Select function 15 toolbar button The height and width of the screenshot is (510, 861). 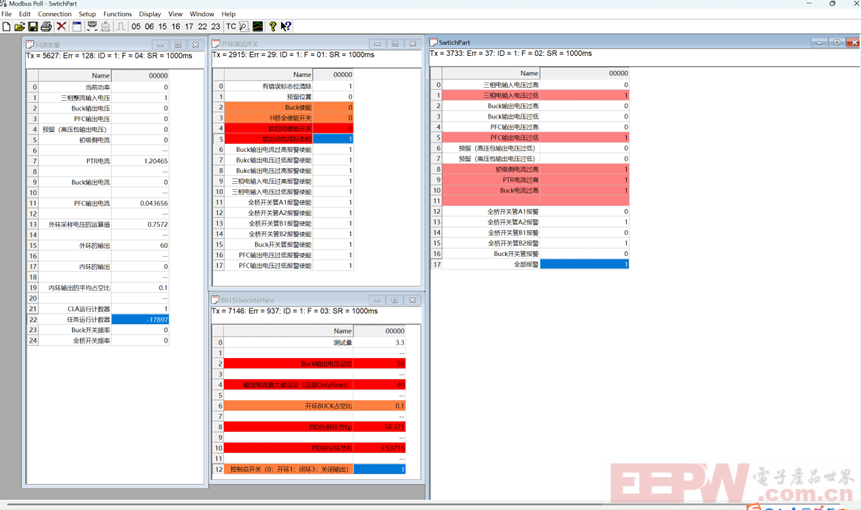tap(163, 26)
